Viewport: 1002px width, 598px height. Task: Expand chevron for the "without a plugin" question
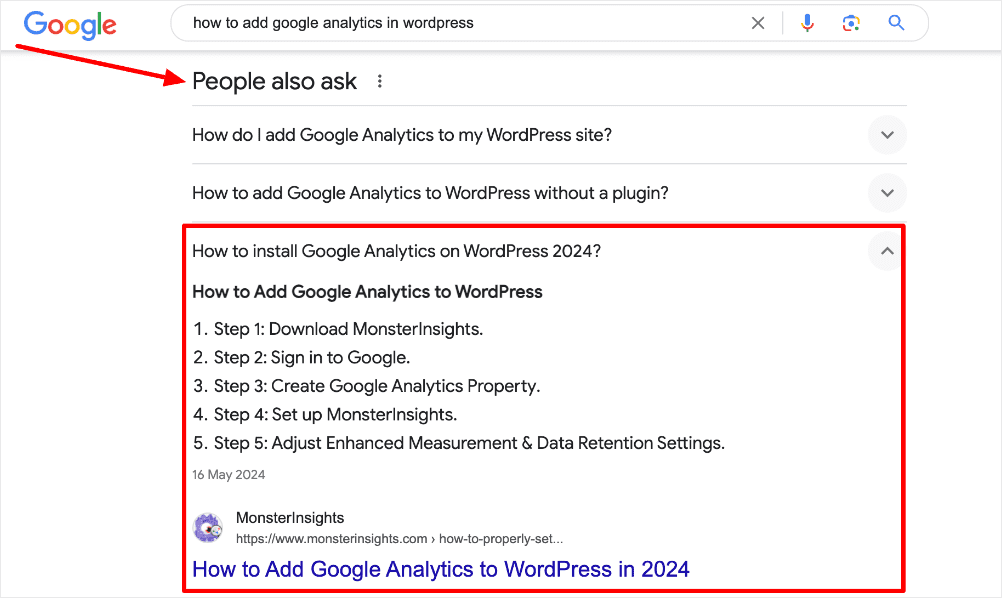tap(887, 193)
